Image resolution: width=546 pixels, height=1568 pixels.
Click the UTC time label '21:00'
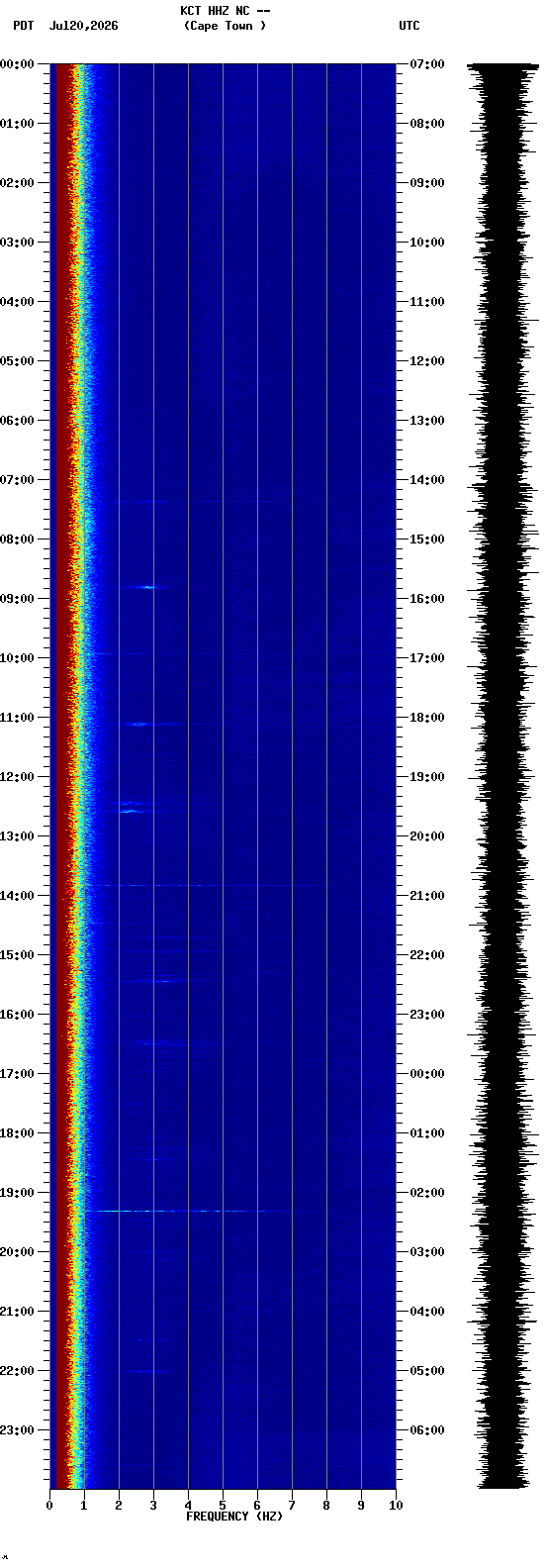[426, 896]
